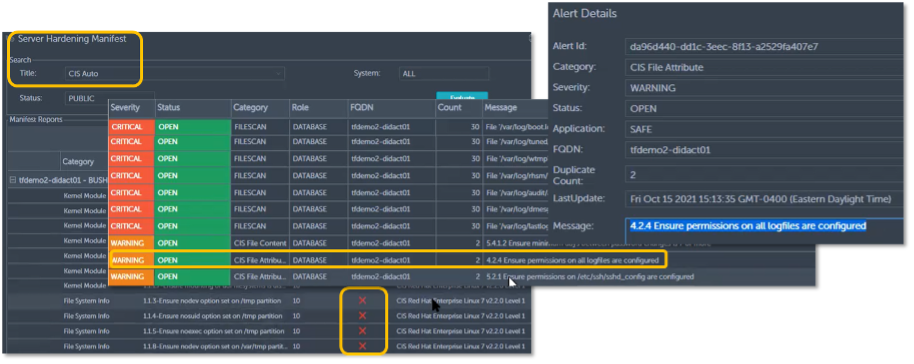Sort by the Count column header
The image size is (914, 364).
pos(459,108)
